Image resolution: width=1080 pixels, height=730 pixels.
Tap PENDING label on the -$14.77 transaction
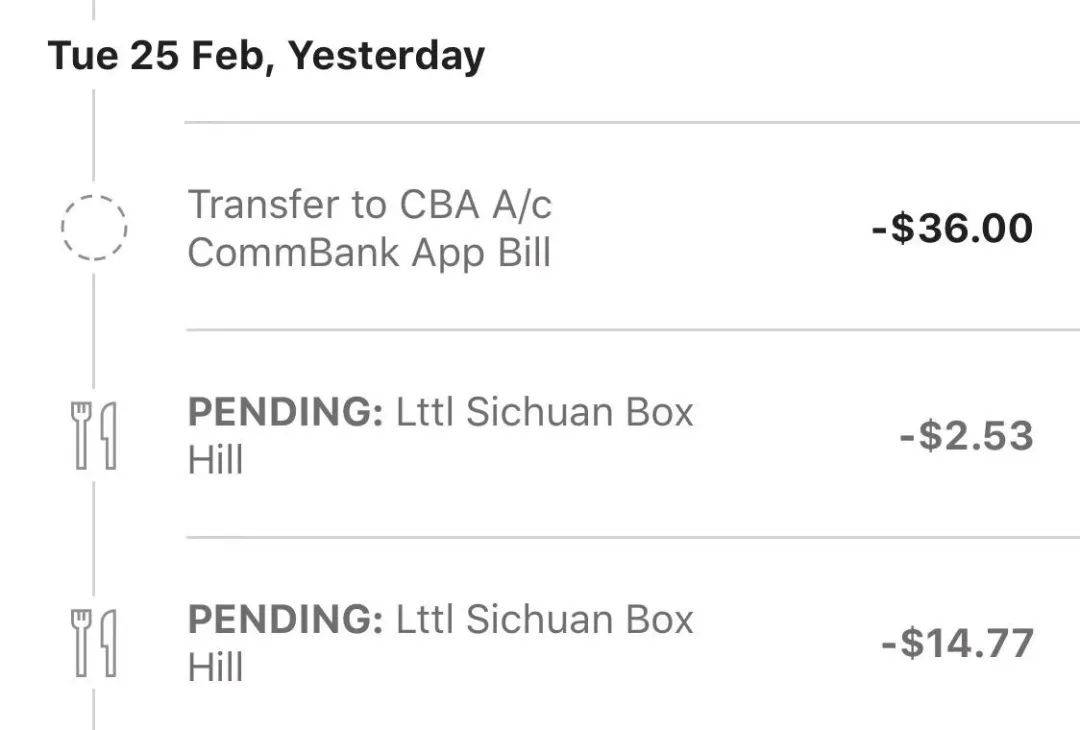coord(285,619)
